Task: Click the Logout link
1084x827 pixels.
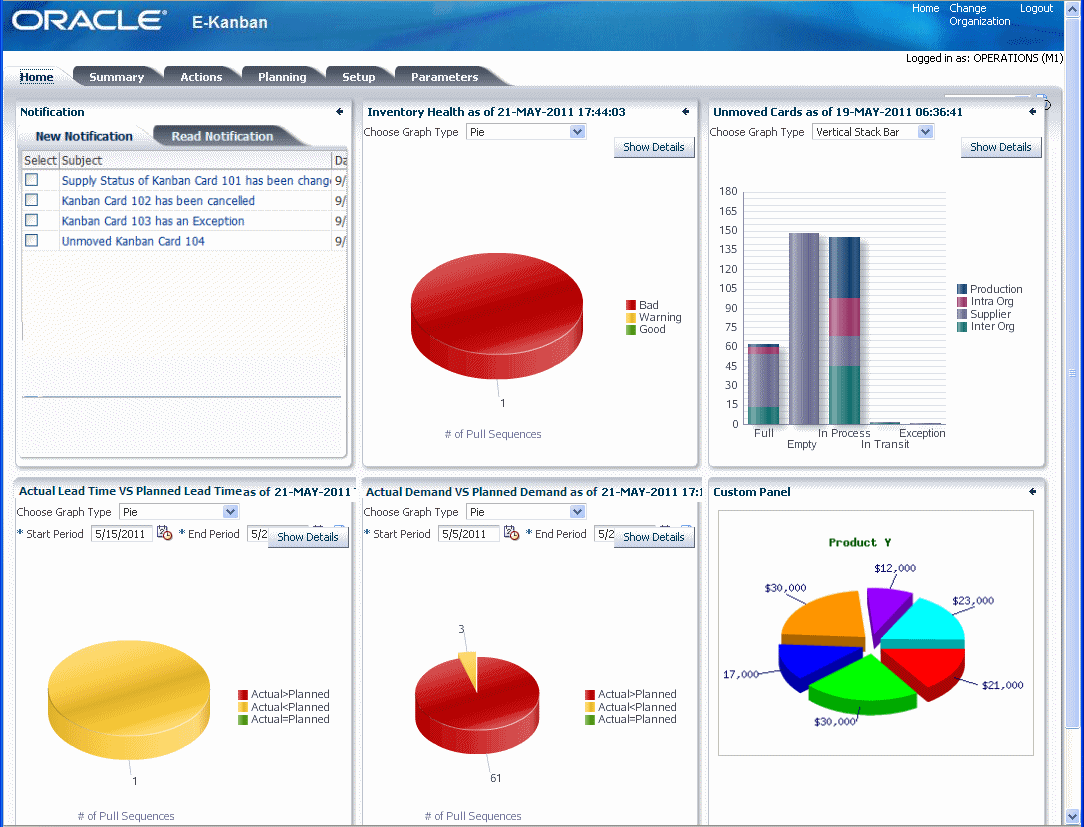Action: pos(1036,8)
